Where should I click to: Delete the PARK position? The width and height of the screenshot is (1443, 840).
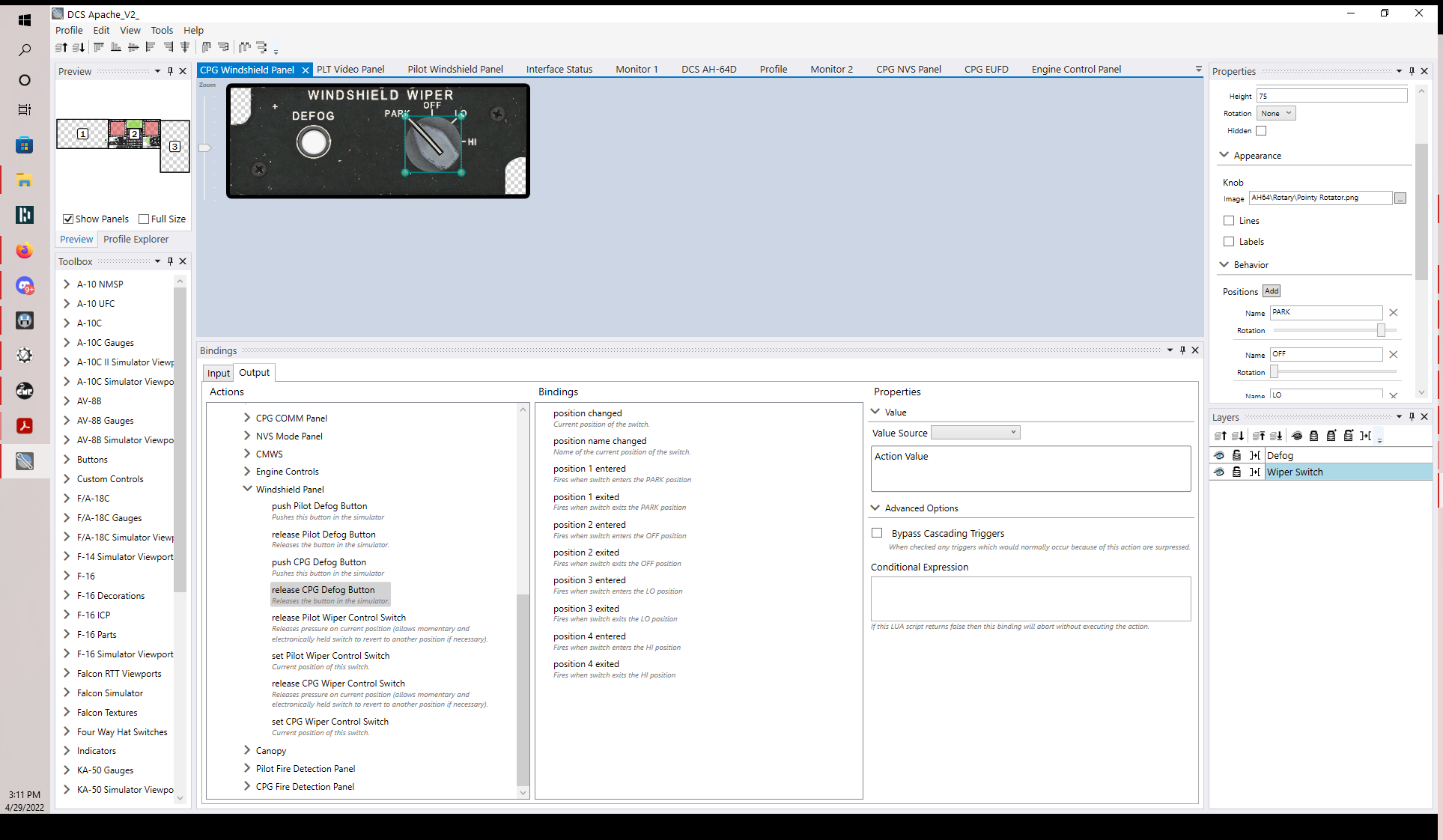[1394, 313]
